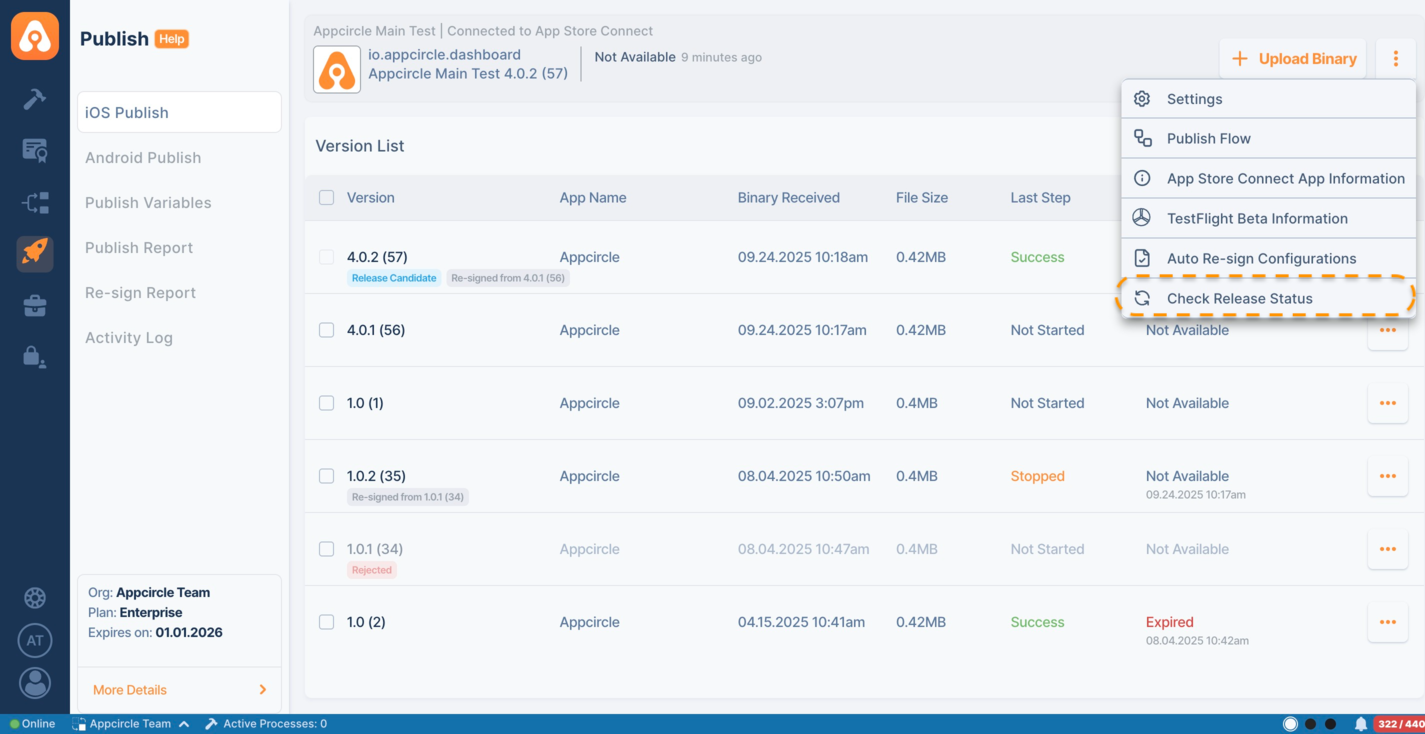This screenshot has height=734, width=1425.
Task: Open the vertical three-dot menu near Upload Binary
Action: click(1395, 59)
